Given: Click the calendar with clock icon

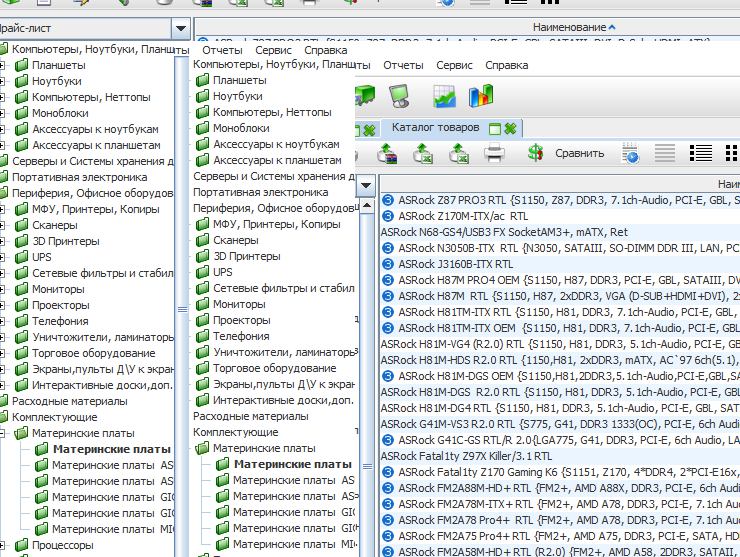Looking at the screenshot, I should (631, 153).
